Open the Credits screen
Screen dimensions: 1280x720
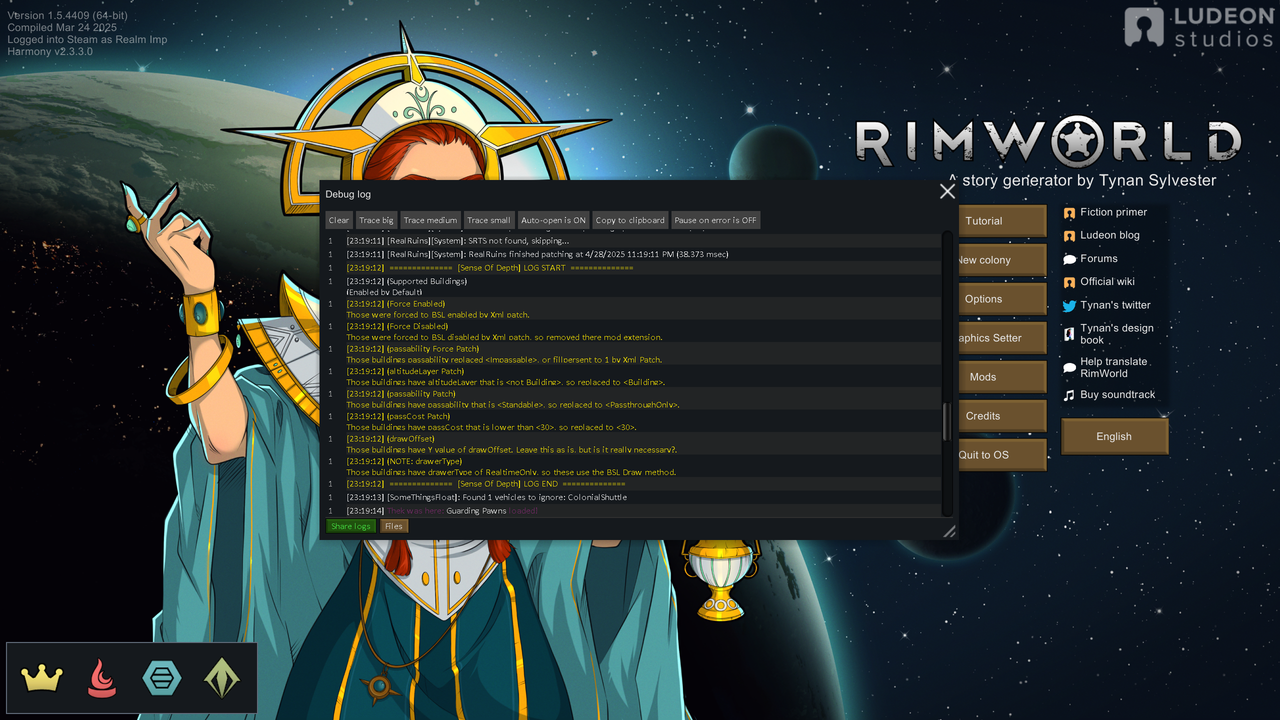(1002, 416)
